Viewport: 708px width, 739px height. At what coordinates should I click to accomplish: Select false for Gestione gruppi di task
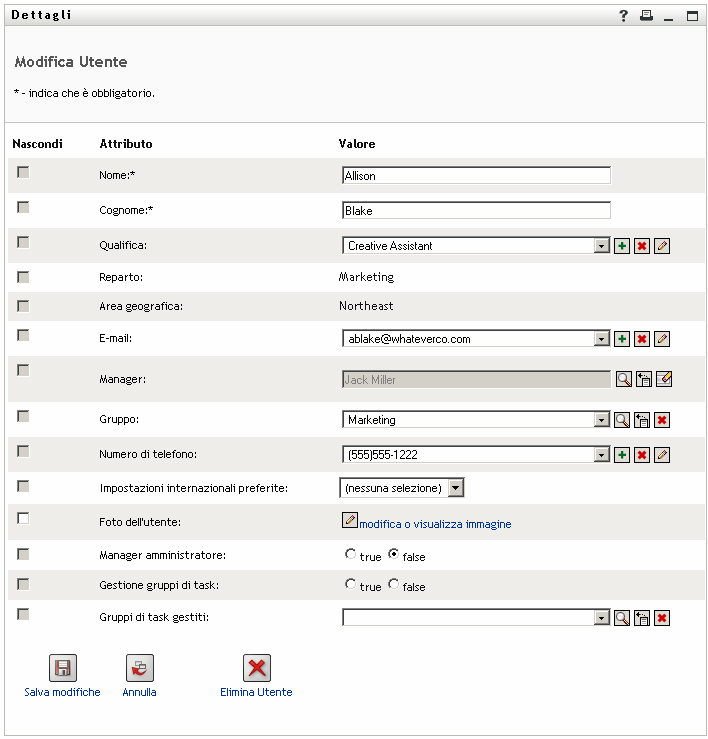394,585
